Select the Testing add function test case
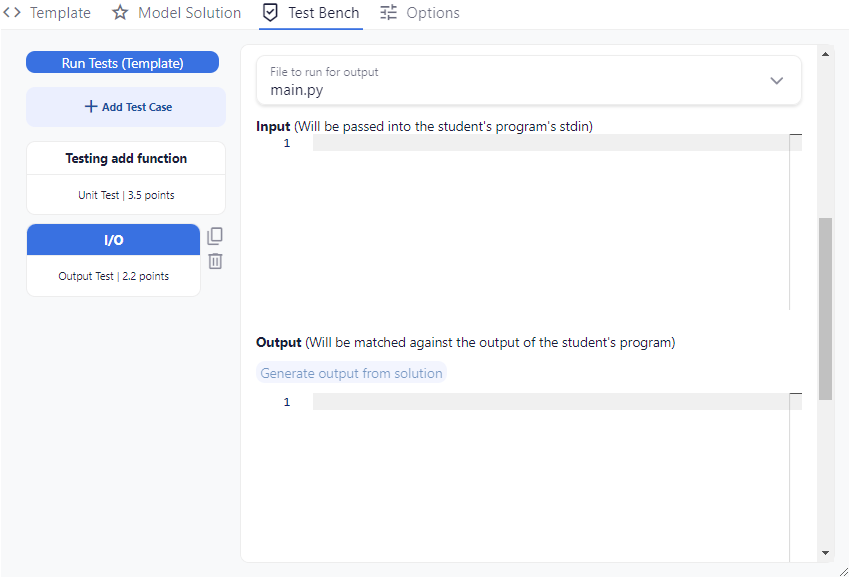The image size is (851, 581). click(x=126, y=178)
